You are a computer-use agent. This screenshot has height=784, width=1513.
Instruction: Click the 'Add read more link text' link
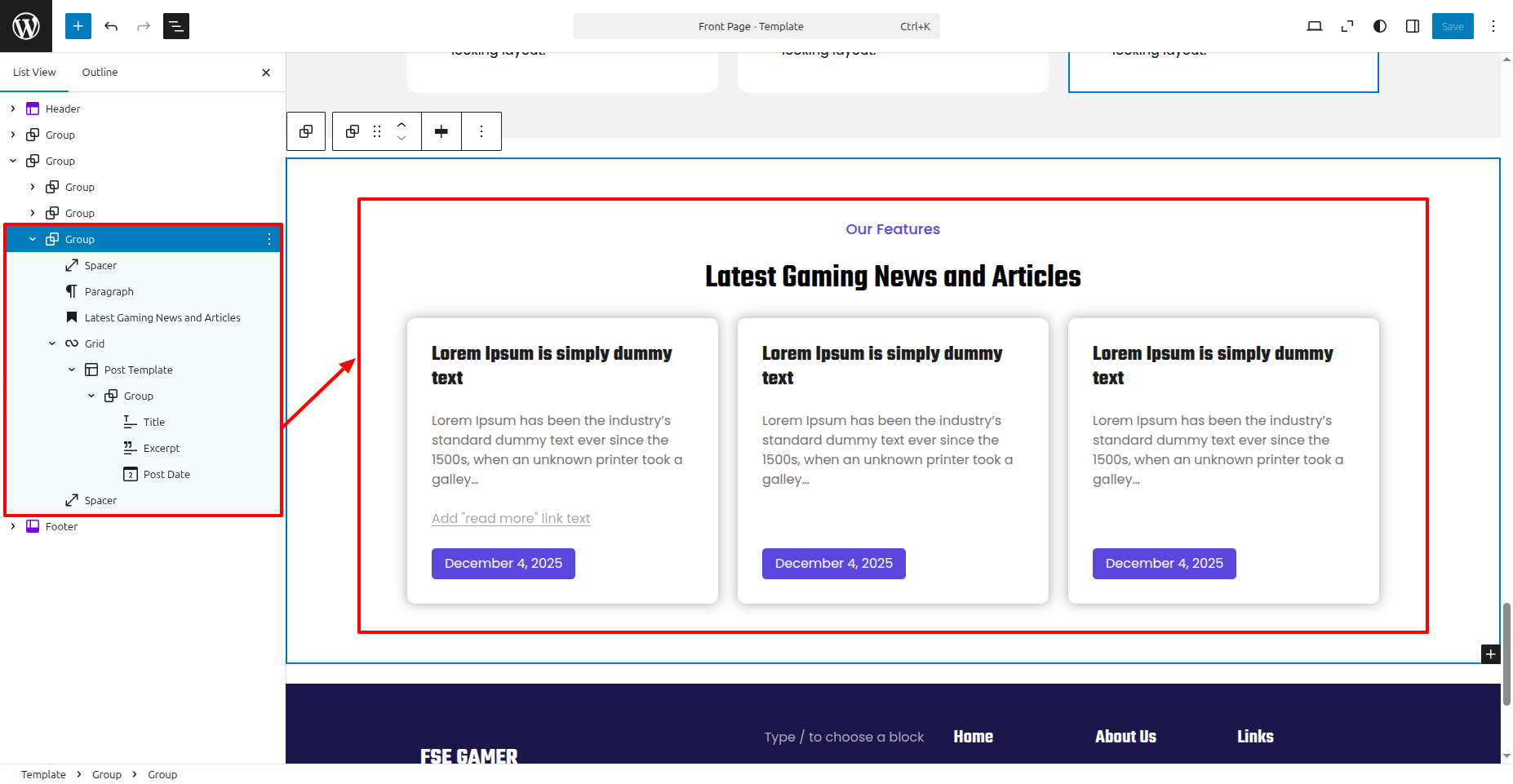click(511, 518)
